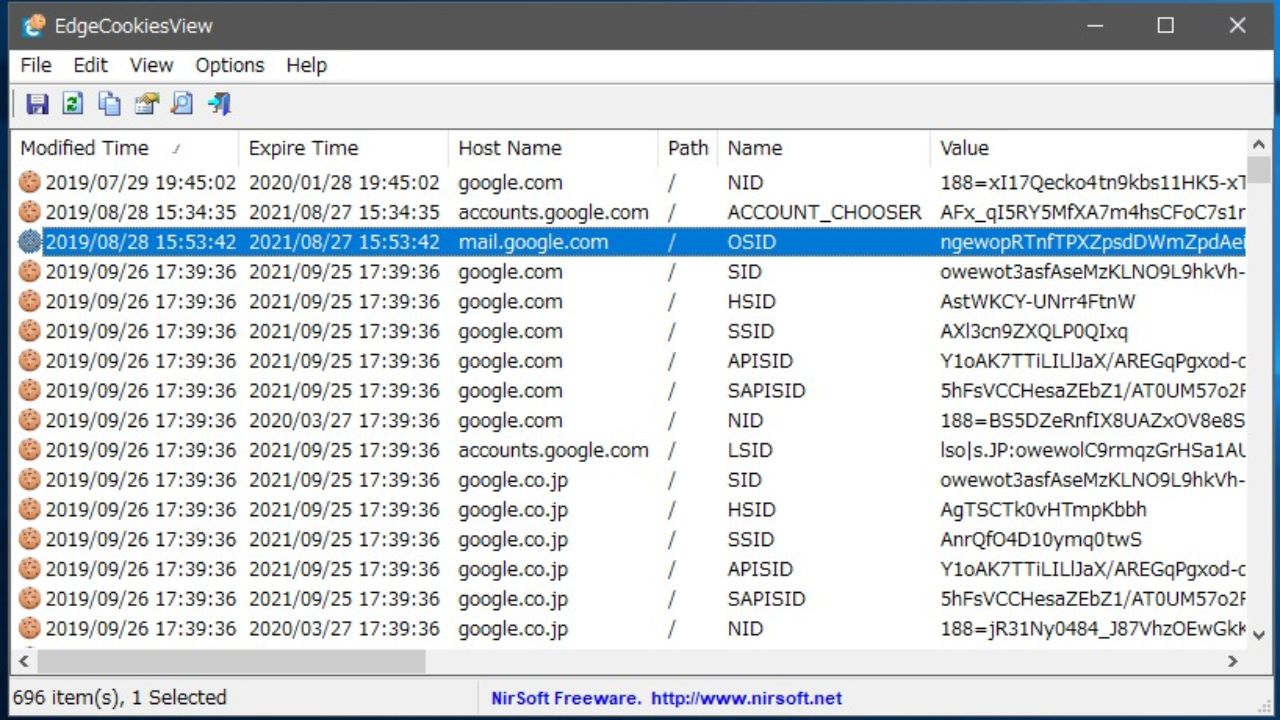Sort by the Expire Time column header

[x=343, y=148]
